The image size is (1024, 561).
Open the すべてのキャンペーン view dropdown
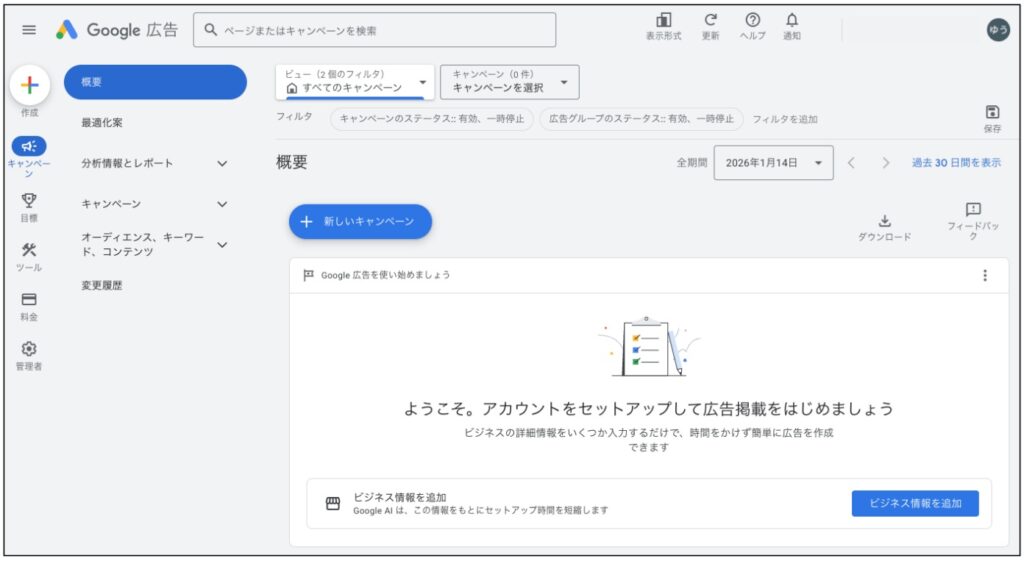(355, 82)
